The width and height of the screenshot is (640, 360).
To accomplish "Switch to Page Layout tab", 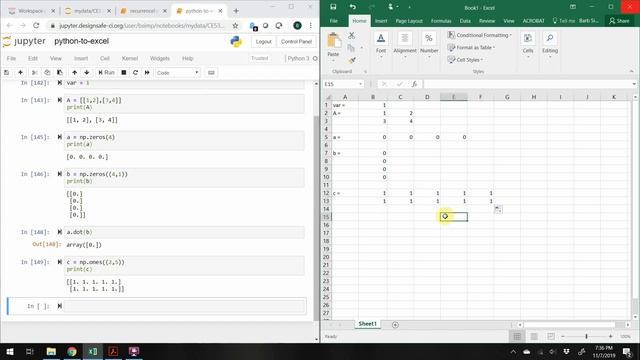I will point(409,21).
